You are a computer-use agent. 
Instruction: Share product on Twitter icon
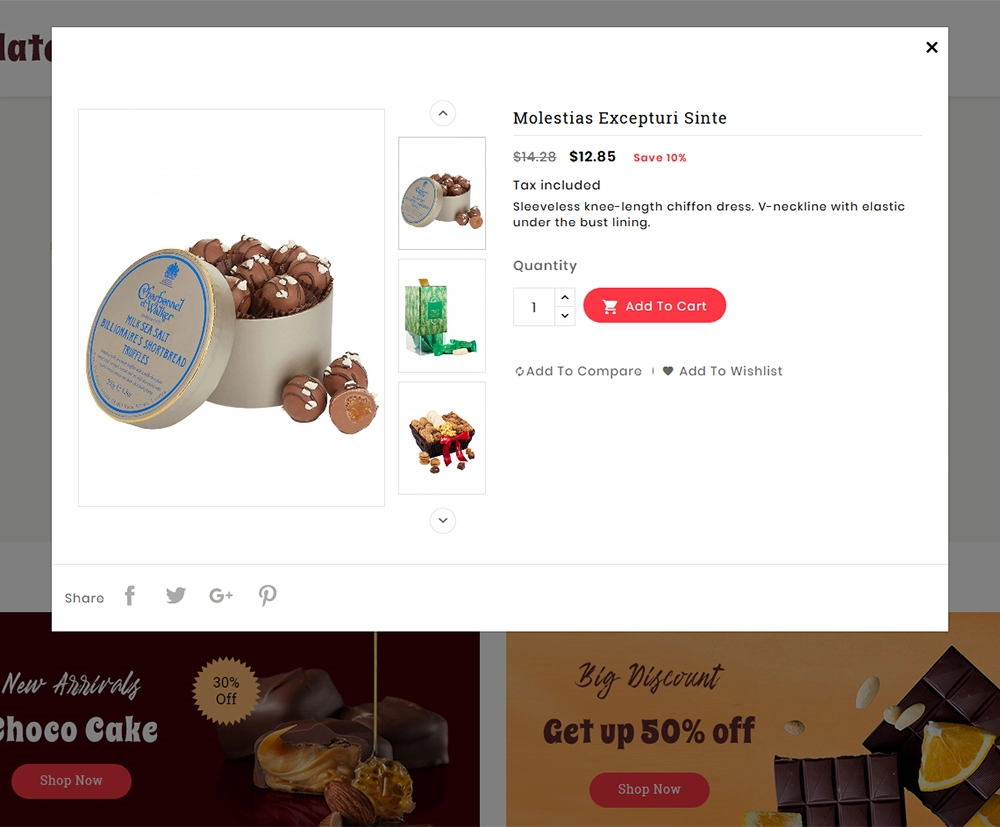coord(175,596)
